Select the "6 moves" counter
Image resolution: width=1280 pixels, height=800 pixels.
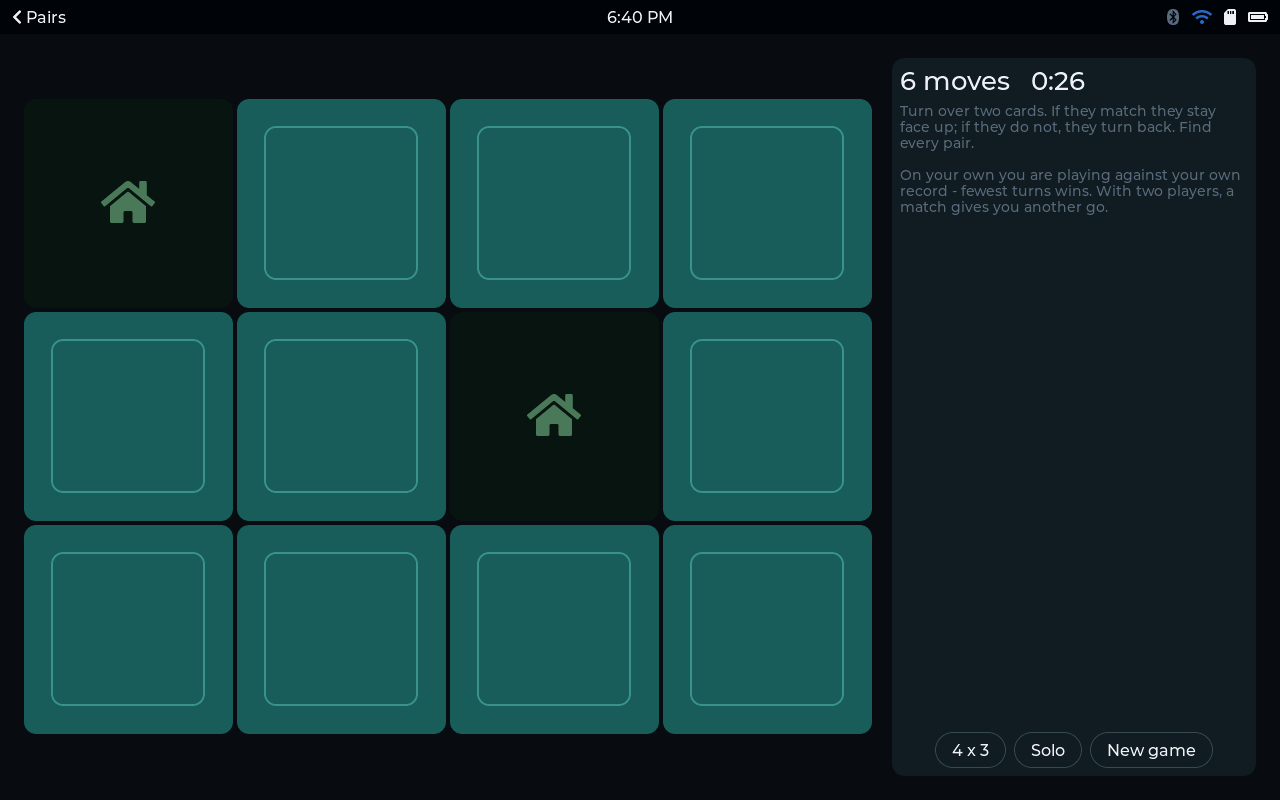955,81
